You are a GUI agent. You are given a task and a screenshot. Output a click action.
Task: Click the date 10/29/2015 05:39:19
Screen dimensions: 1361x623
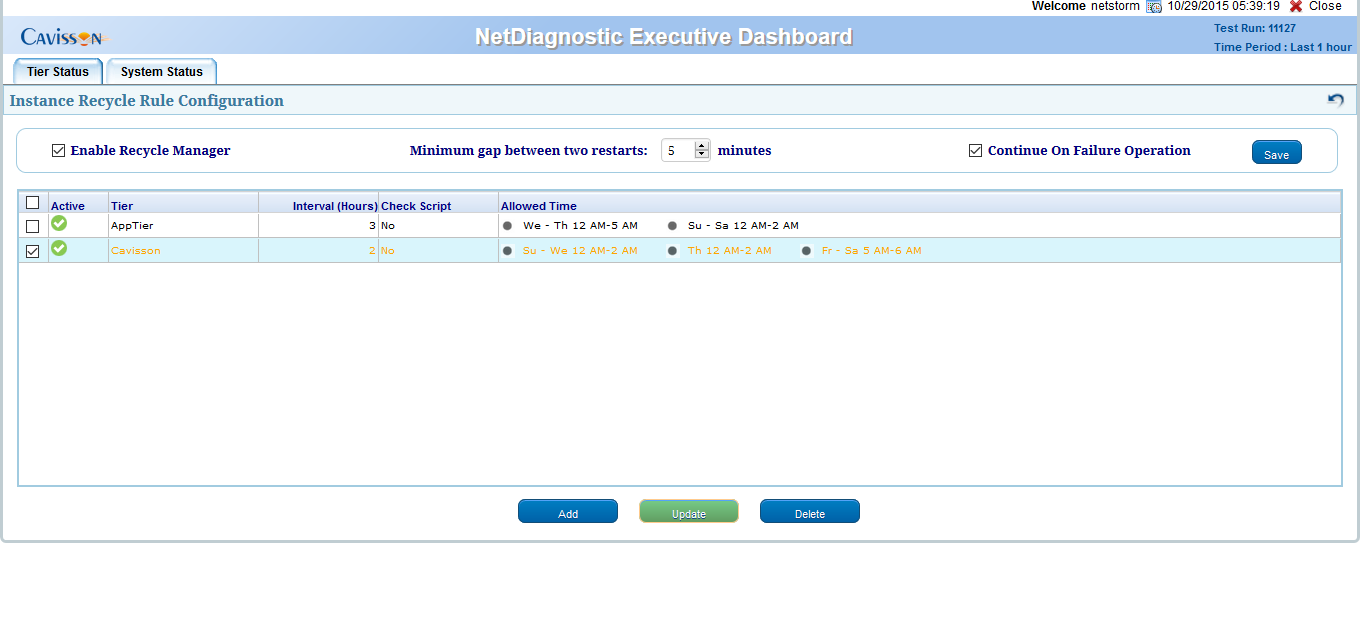click(x=1224, y=6)
